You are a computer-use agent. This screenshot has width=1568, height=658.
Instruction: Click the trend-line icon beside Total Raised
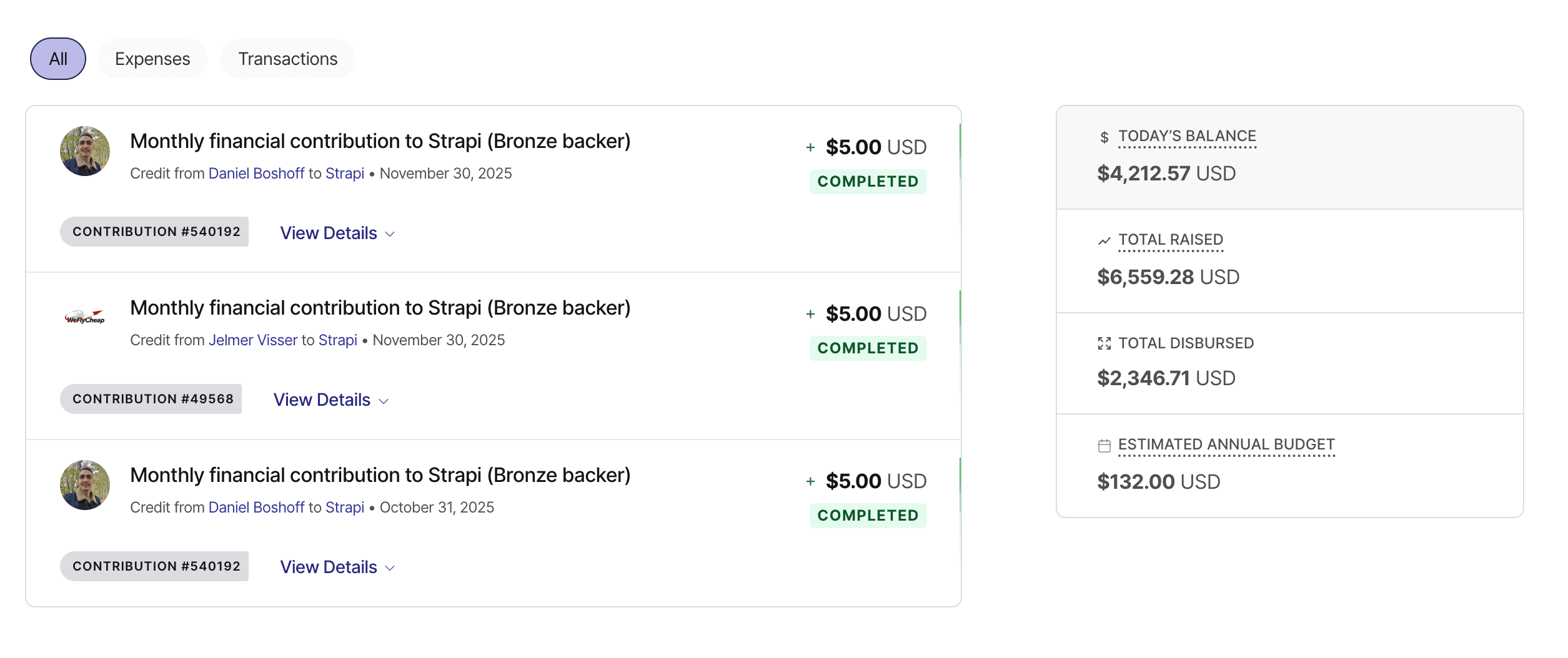coord(1104,241)
